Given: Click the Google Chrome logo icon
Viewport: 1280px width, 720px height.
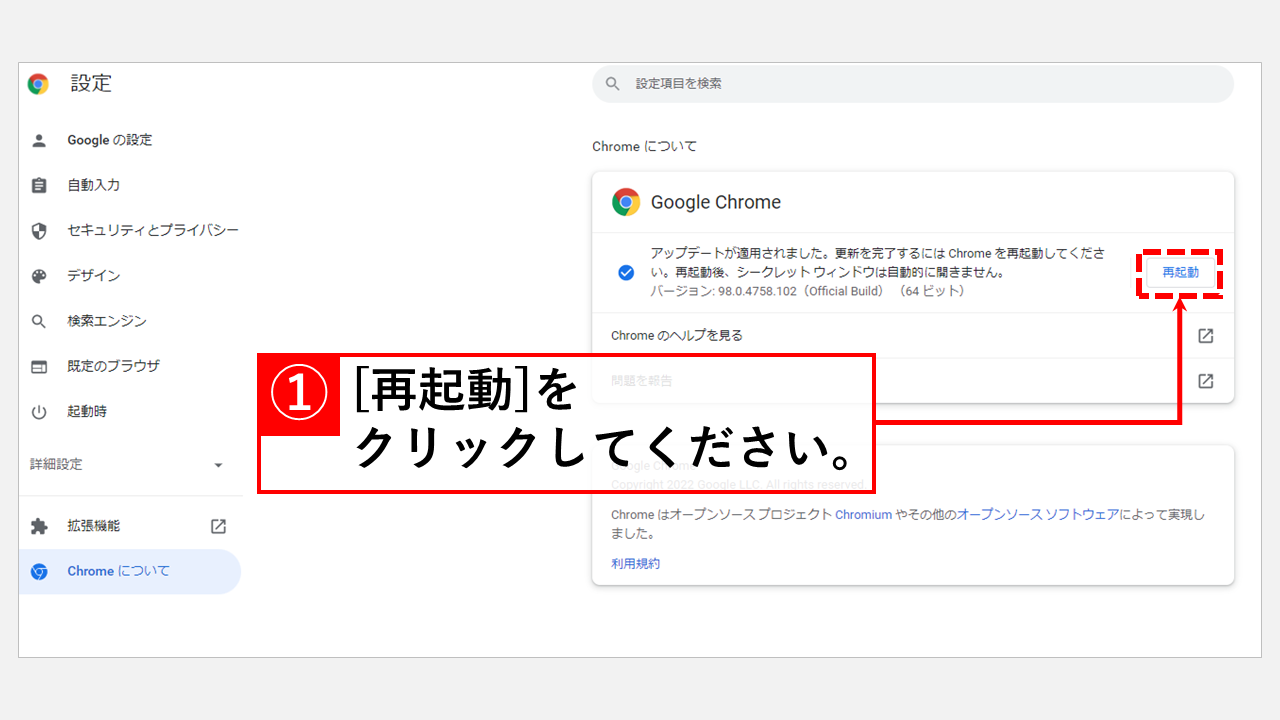Looking at the screenshot, I should pyautogui.click(x=625, y=201).
